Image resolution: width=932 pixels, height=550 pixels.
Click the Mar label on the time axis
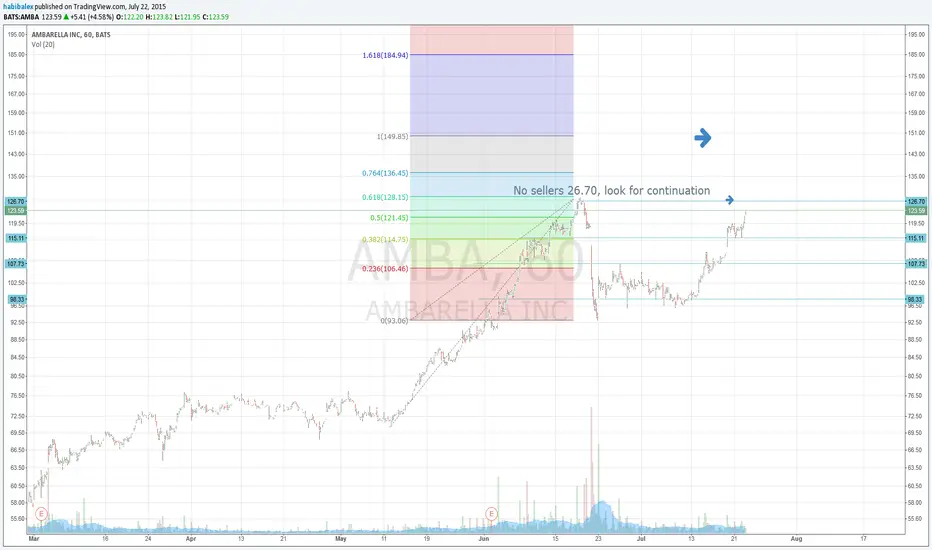34,539
